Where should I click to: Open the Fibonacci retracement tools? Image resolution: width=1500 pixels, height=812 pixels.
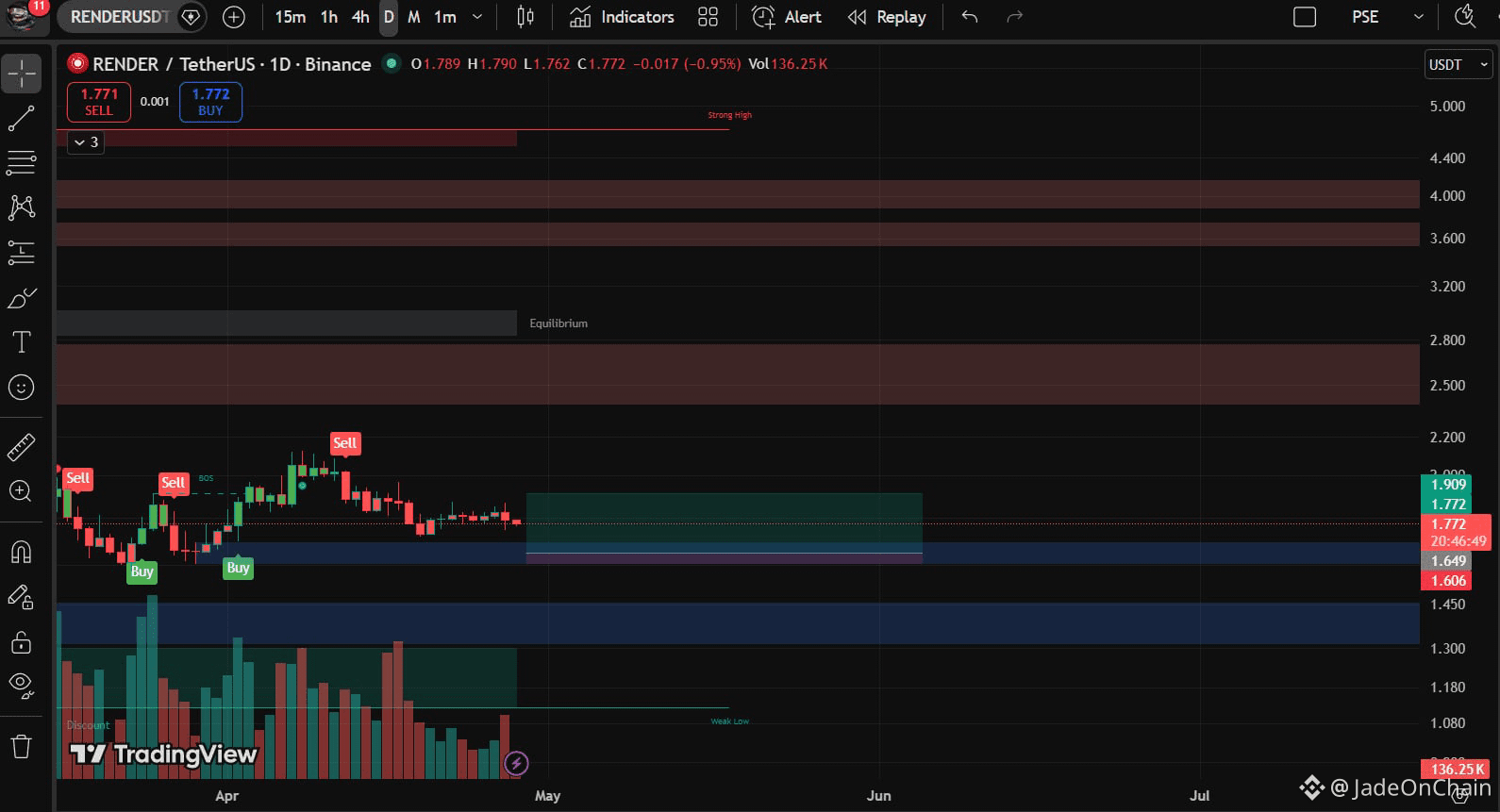tap(22, 162)
